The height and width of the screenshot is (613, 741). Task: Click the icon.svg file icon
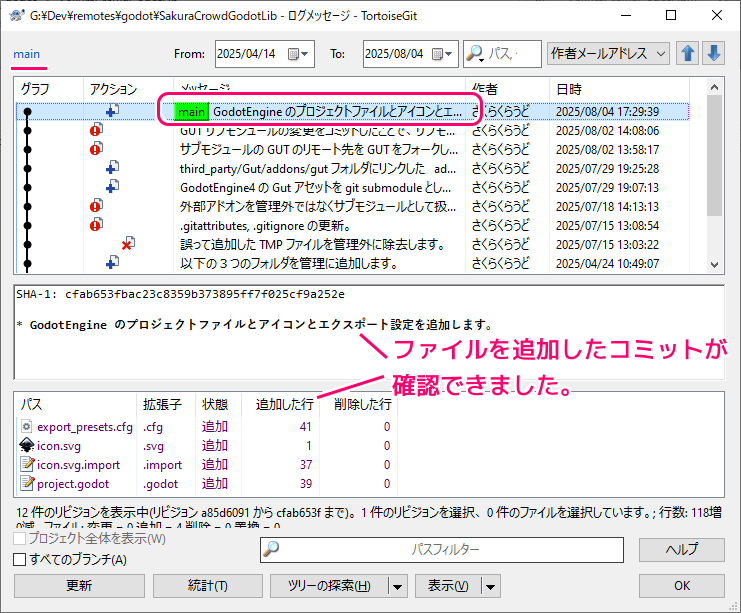[26, 446]
